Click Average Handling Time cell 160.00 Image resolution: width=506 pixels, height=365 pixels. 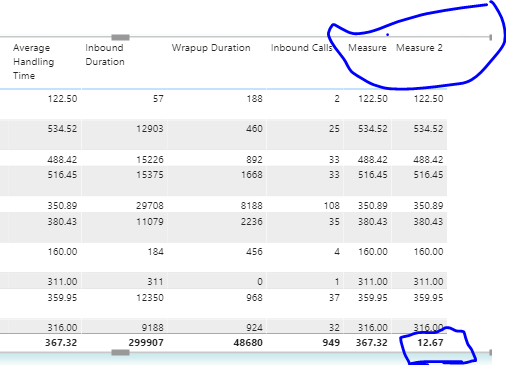(62, 252)
